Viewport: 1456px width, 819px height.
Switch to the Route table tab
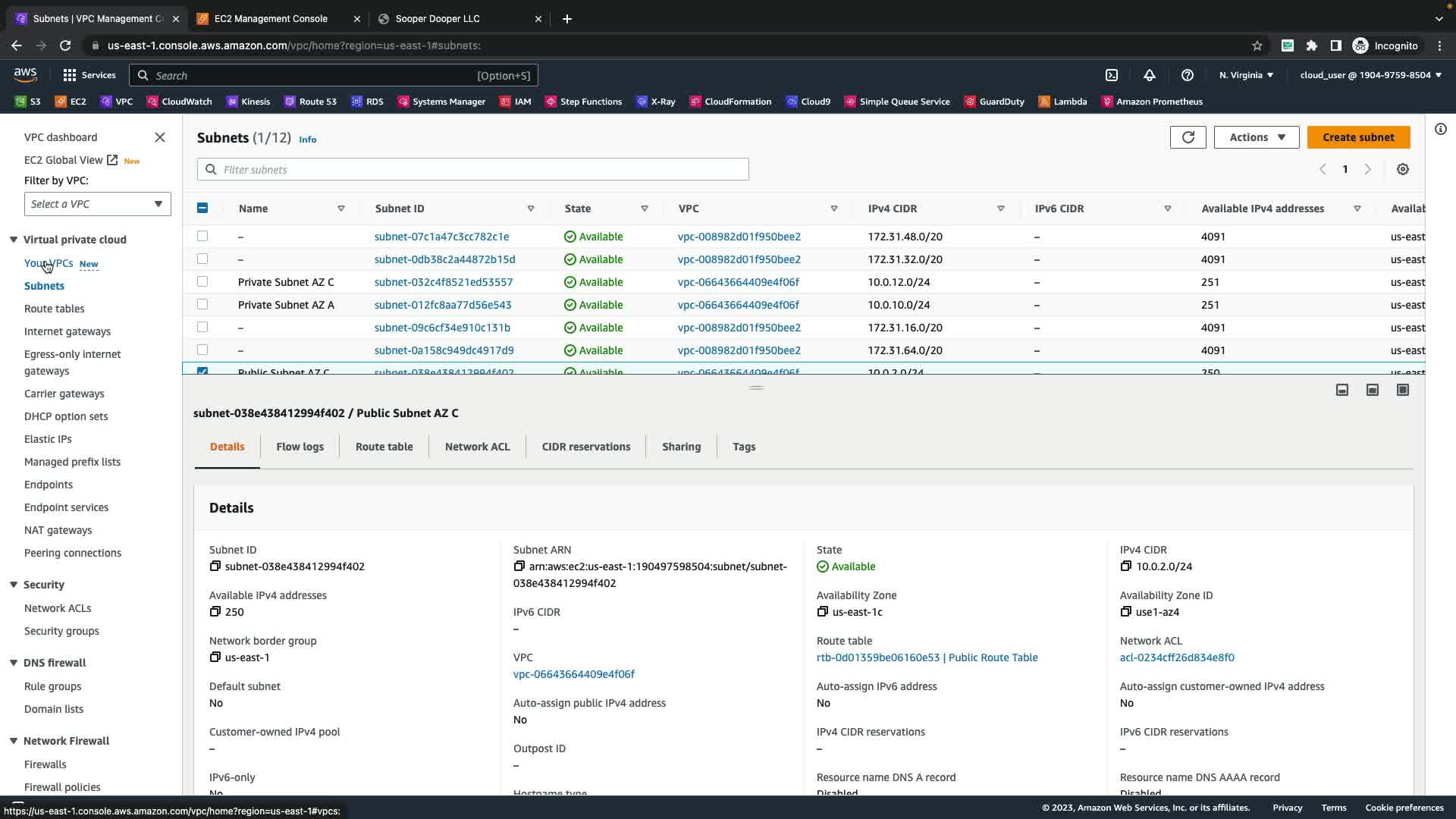pos(384,447)
